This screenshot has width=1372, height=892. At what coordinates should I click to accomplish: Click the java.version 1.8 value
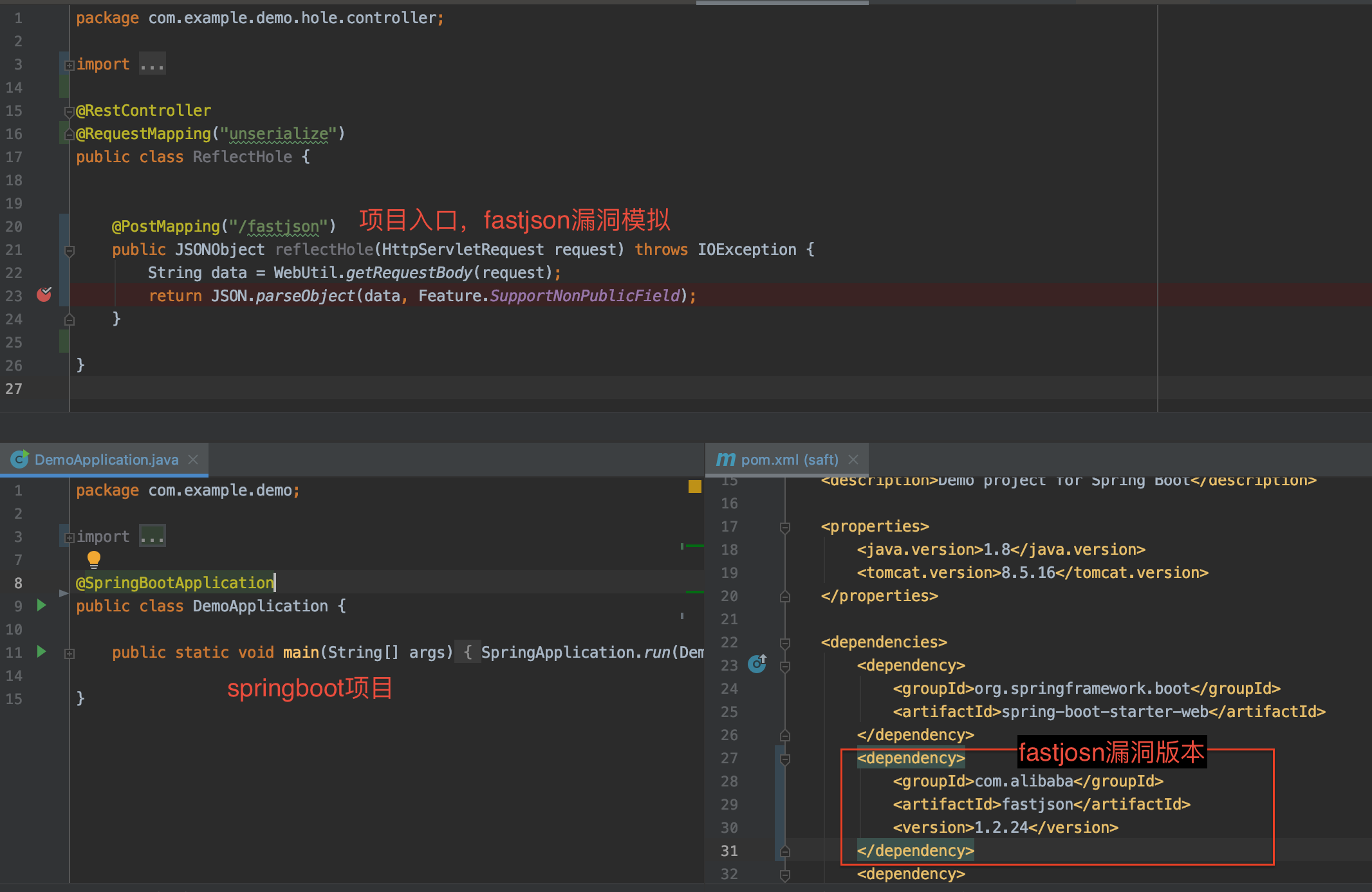click(997, 549)
